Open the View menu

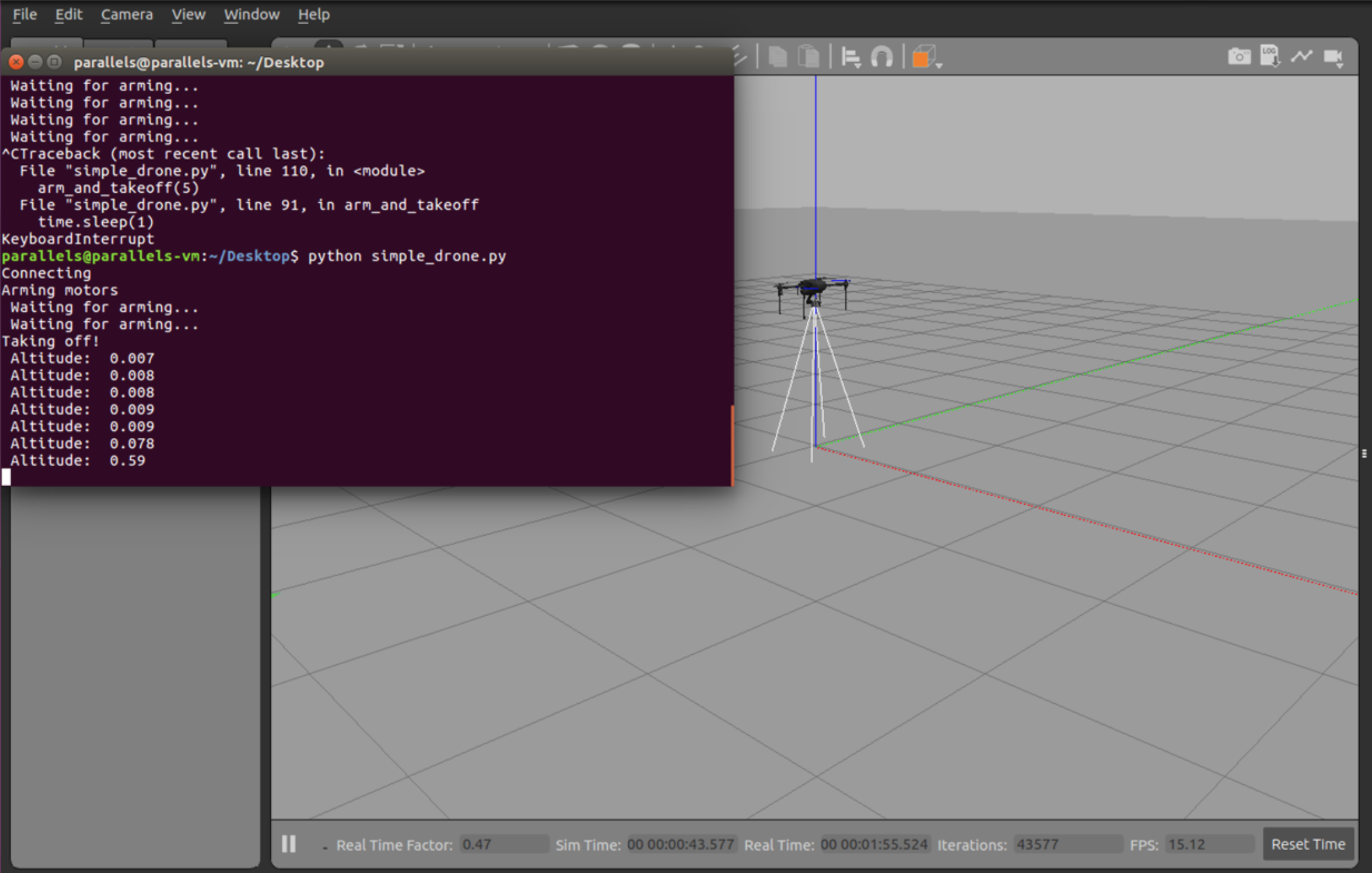point(188,14)
